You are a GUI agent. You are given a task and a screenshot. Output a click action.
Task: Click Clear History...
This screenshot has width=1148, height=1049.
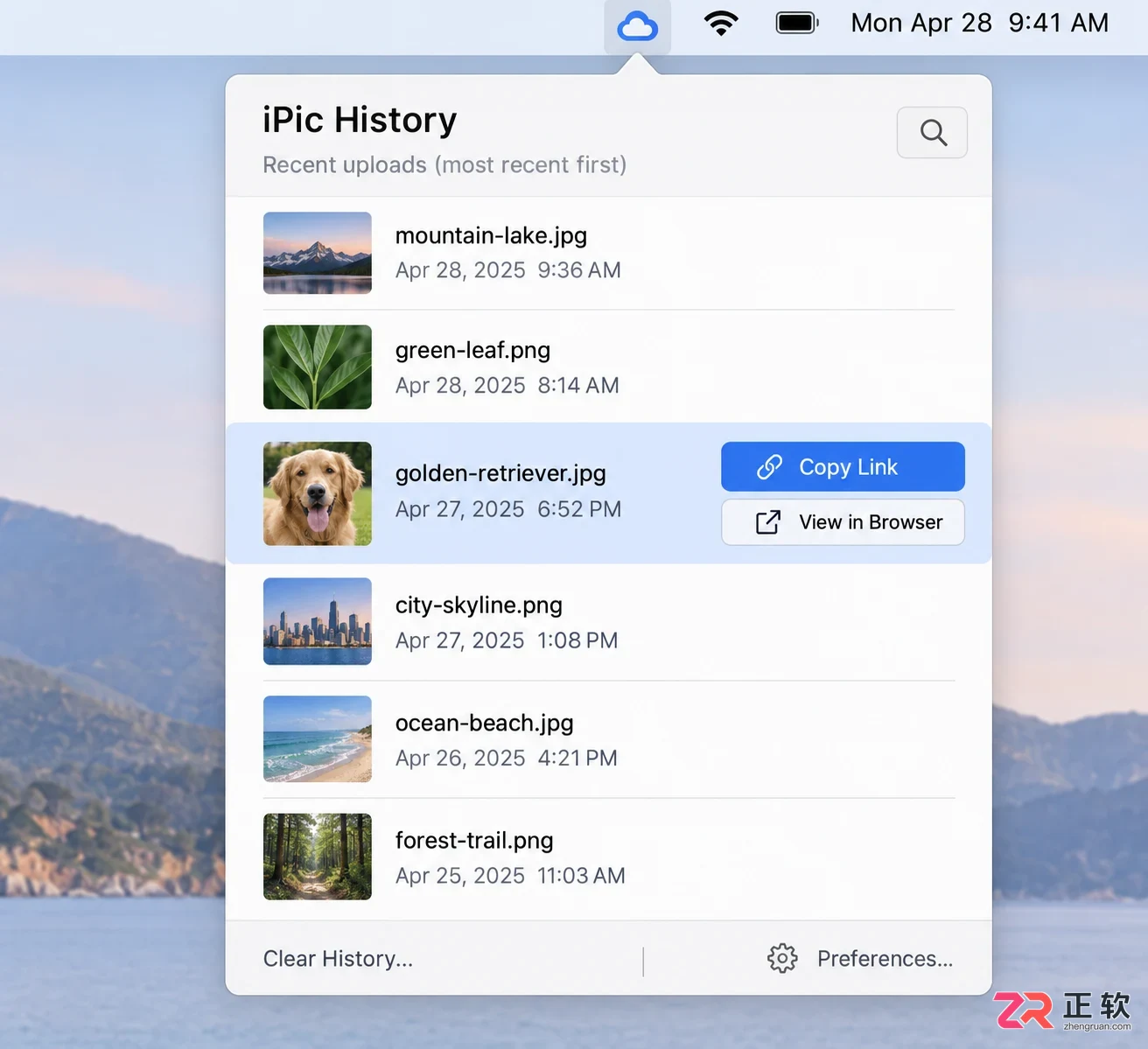pyautogui.click(x=338, y=959)
